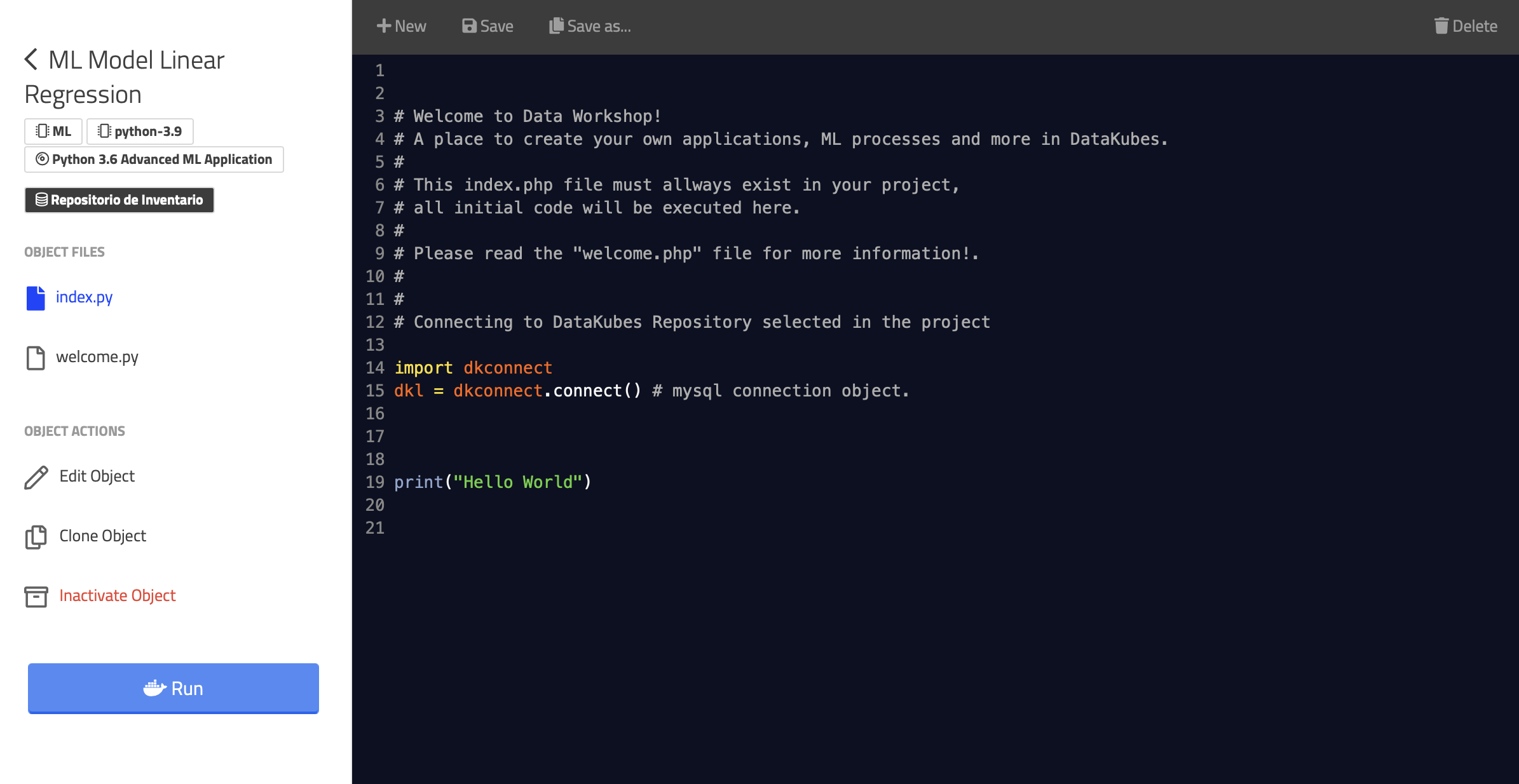The height and width of the screenshot is (784, 1519).
Task: Open the index.py file
Action: coord(84,297)
